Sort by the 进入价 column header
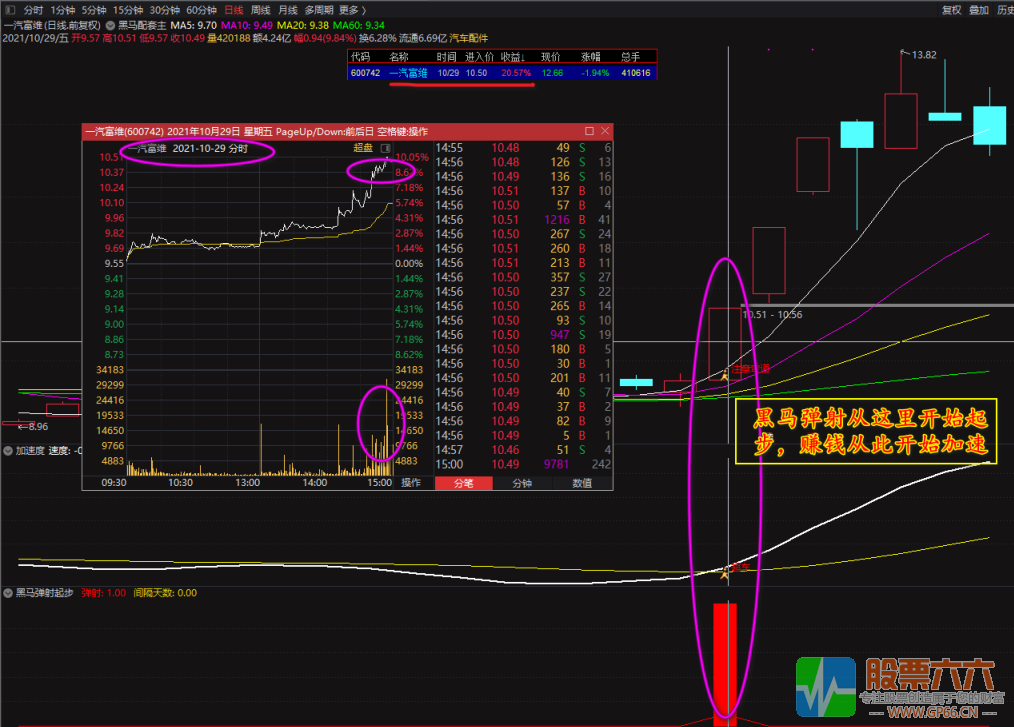Image resolution: width=1014 pixels, height=727 pixels. (479, 57)
